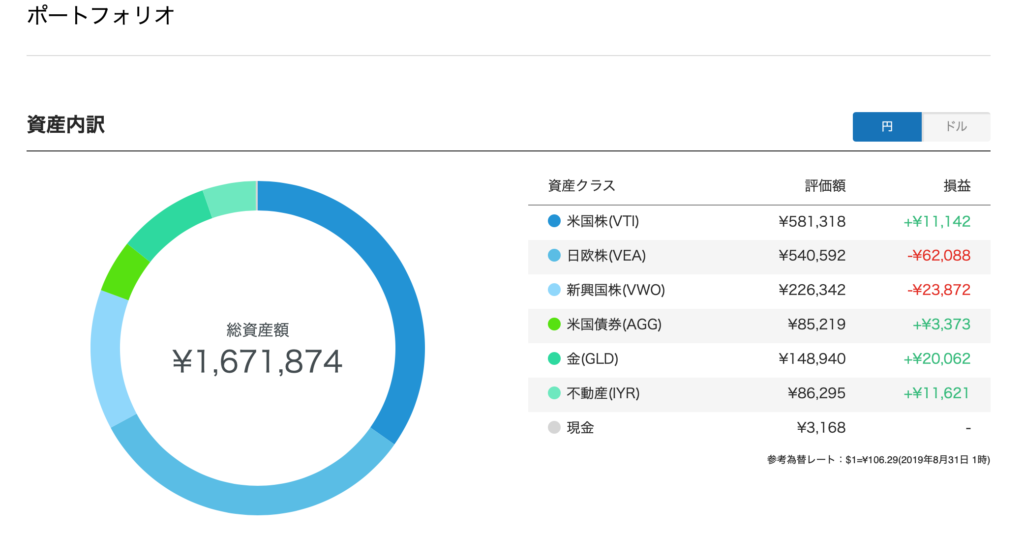
Task: Select the 金(GLD) row label
Action: click(592, 358)
